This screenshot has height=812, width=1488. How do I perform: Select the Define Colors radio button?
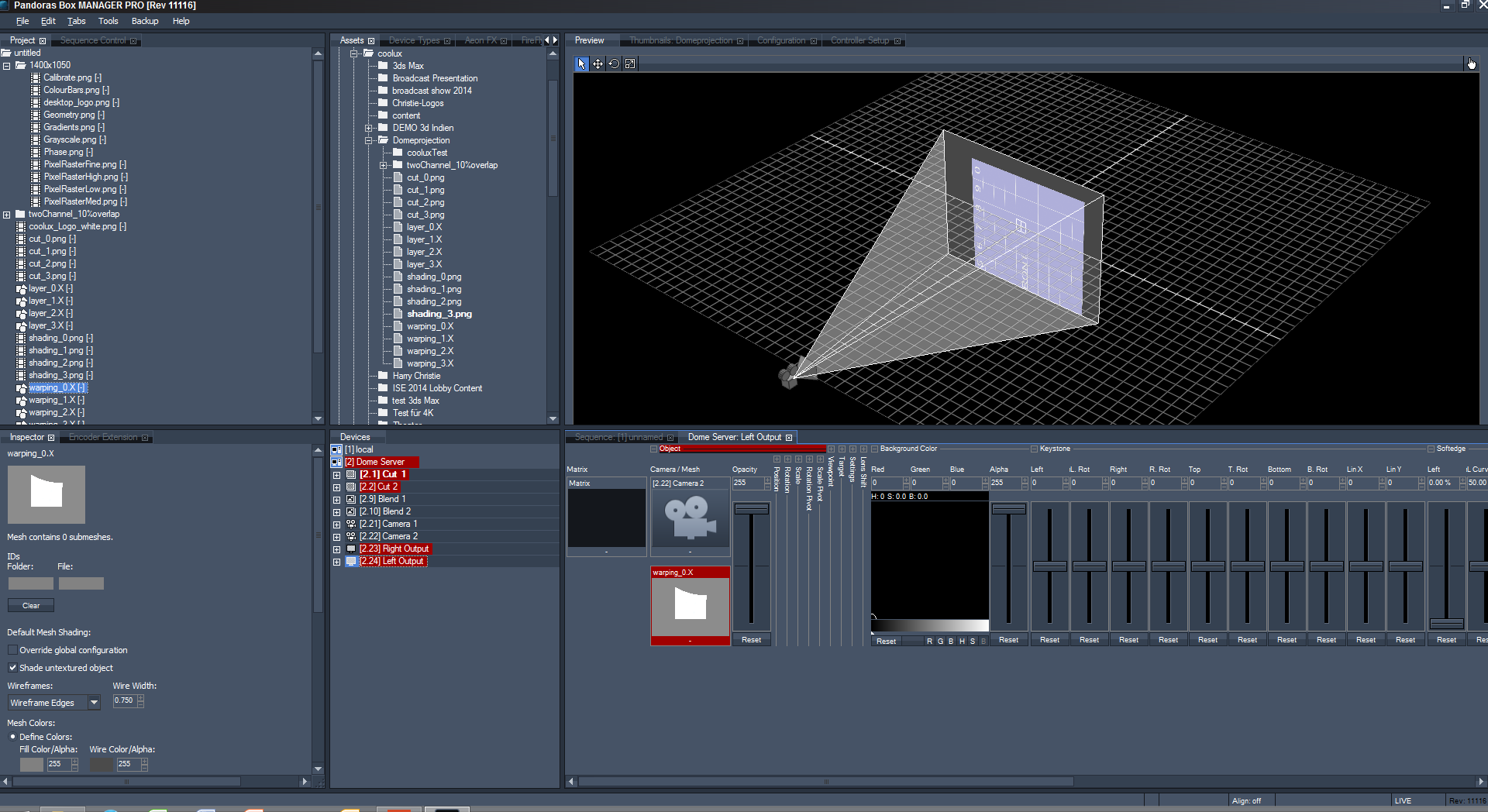click(12, 737)
